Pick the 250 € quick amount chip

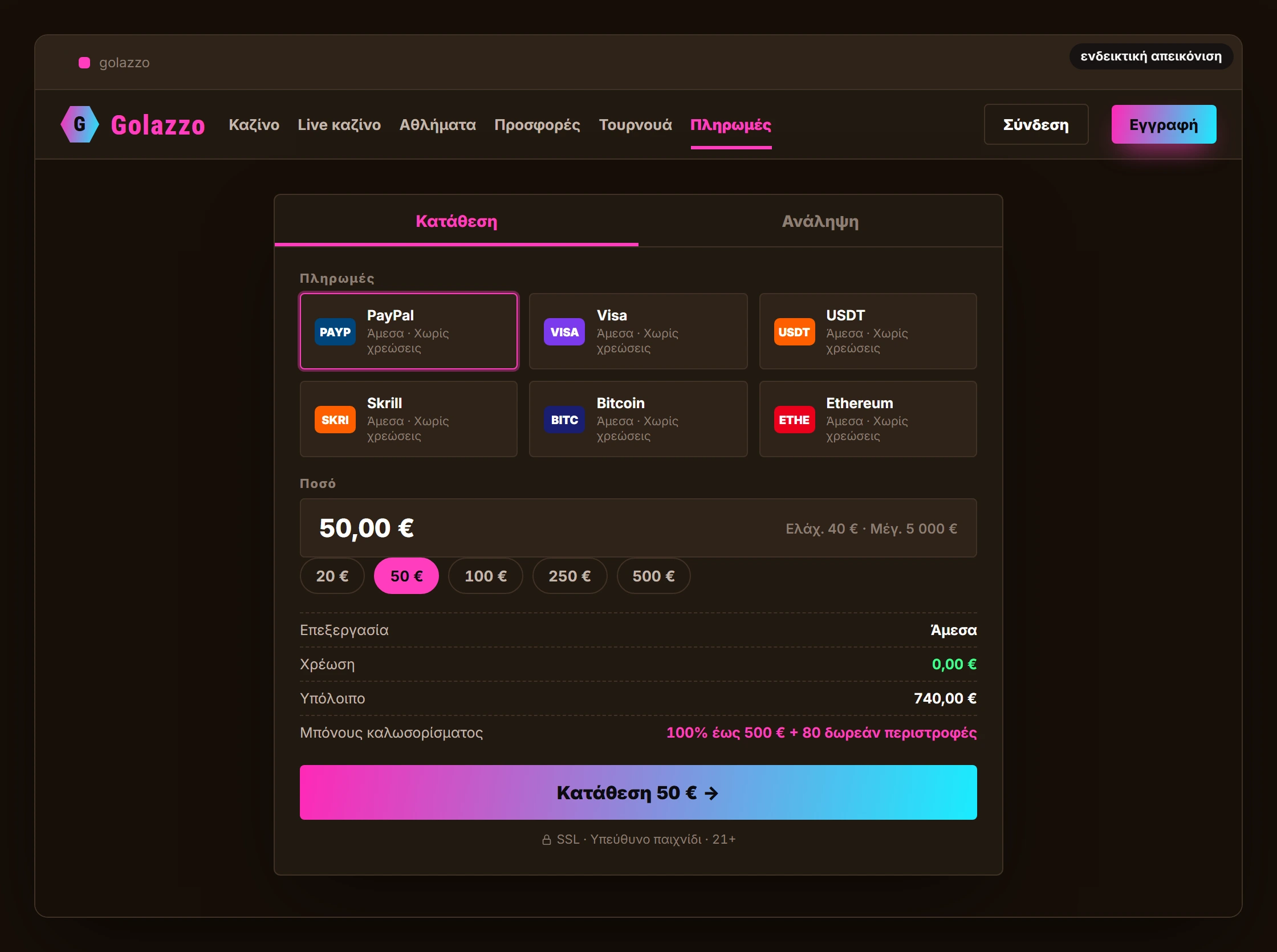tap(570, 576)
